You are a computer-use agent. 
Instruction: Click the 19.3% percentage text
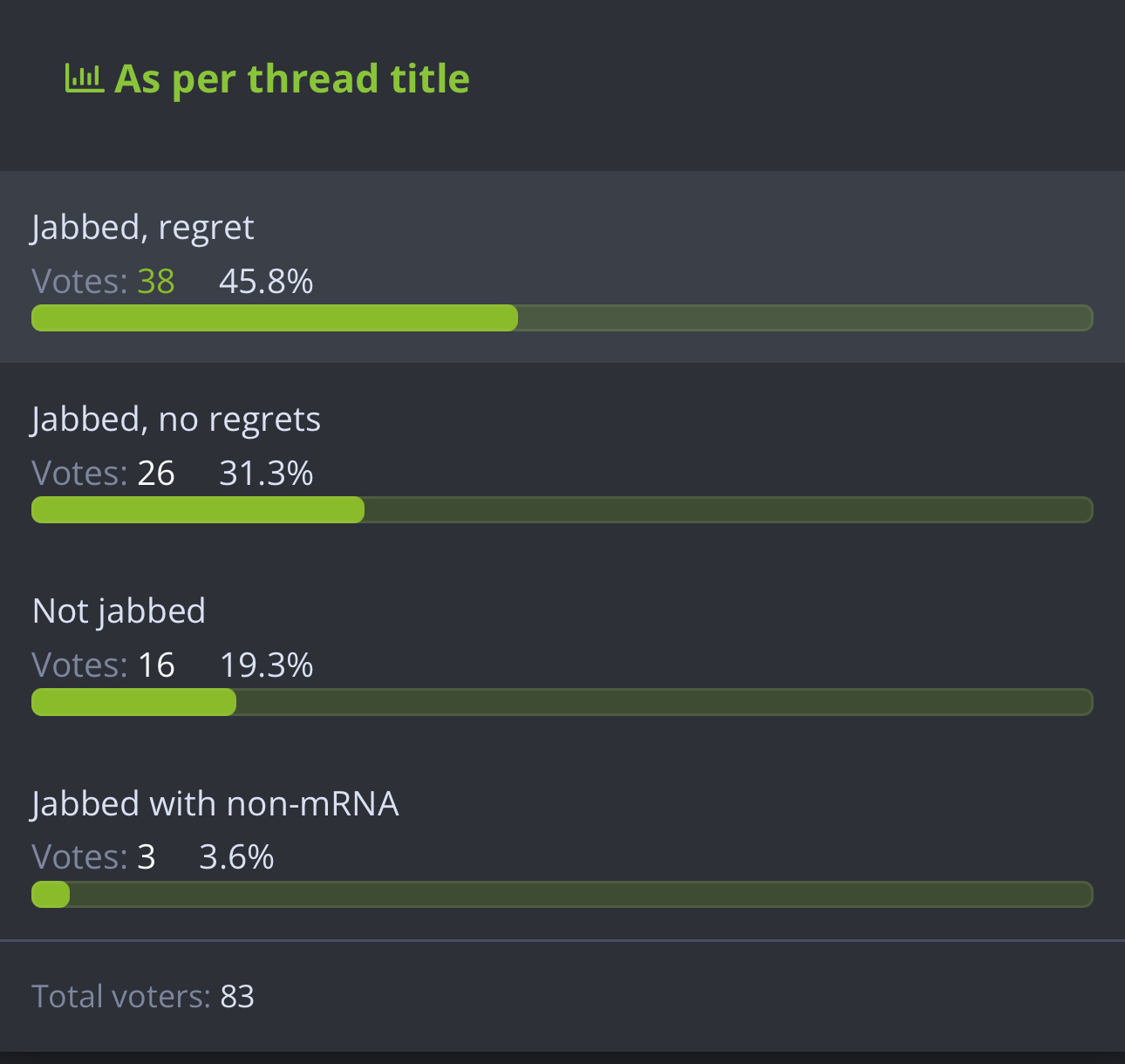[x=266, y=665]
